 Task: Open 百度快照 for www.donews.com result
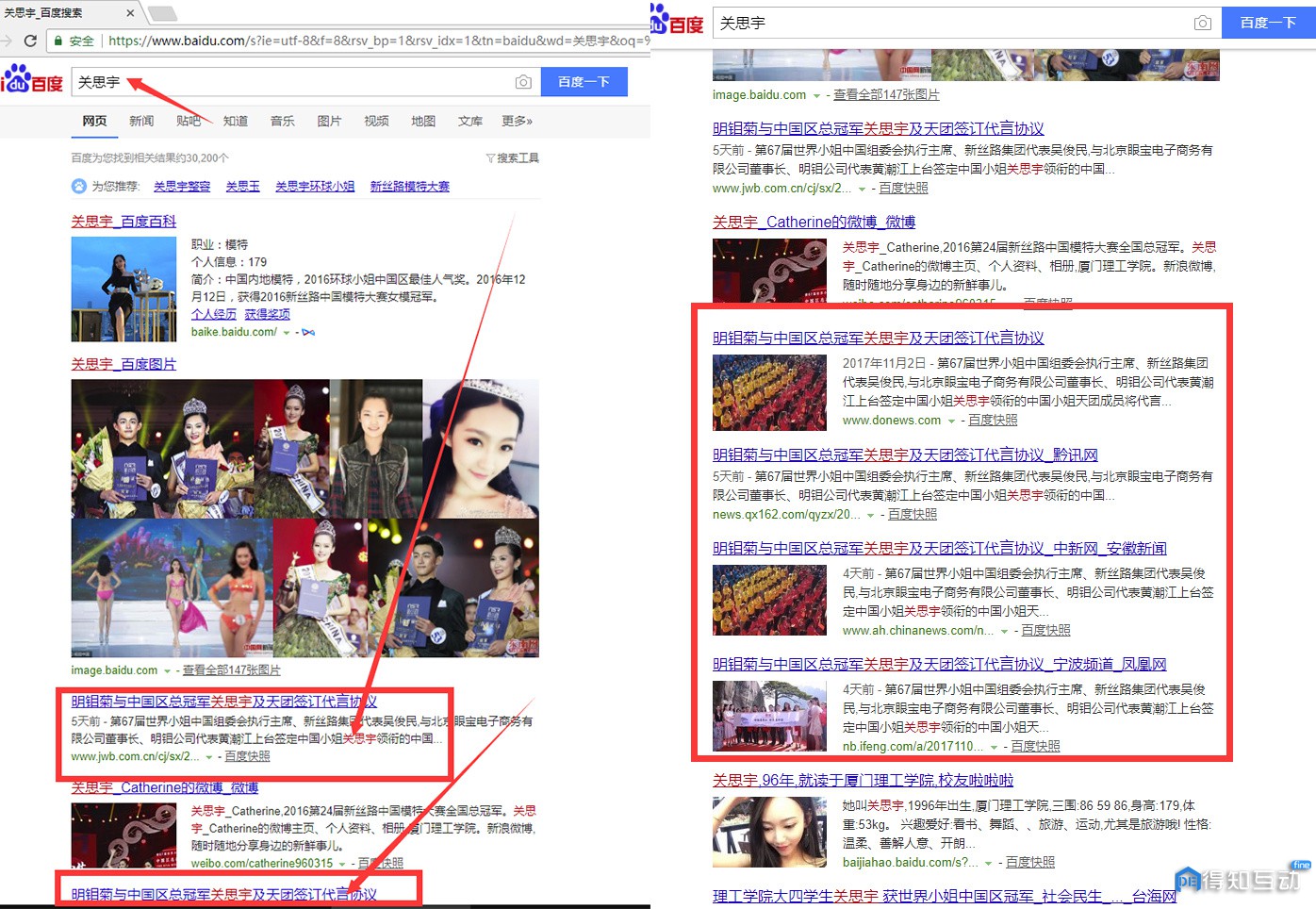pos(993,420)
